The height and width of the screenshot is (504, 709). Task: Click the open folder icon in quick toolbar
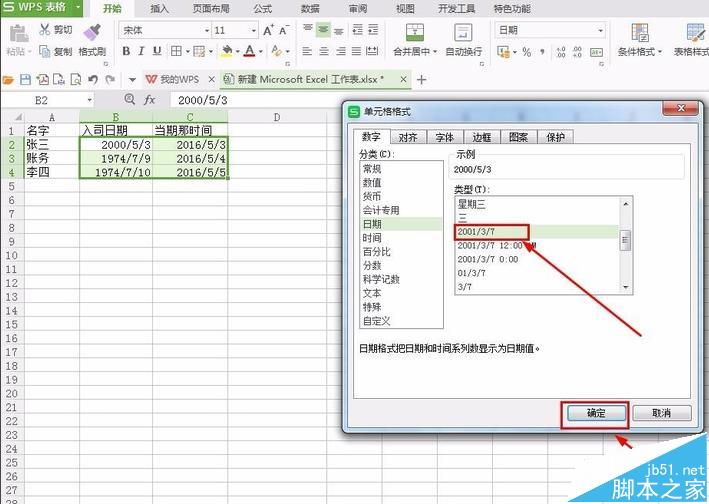coord(8,80)
